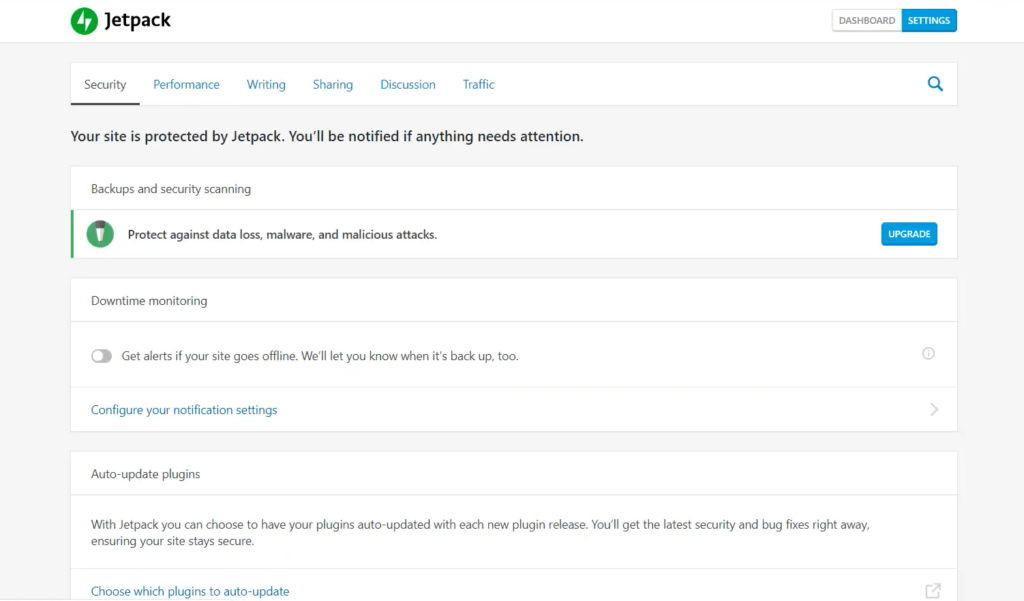Switch to the Performance tab
1024x601 pixels.
tap(186, 85)
